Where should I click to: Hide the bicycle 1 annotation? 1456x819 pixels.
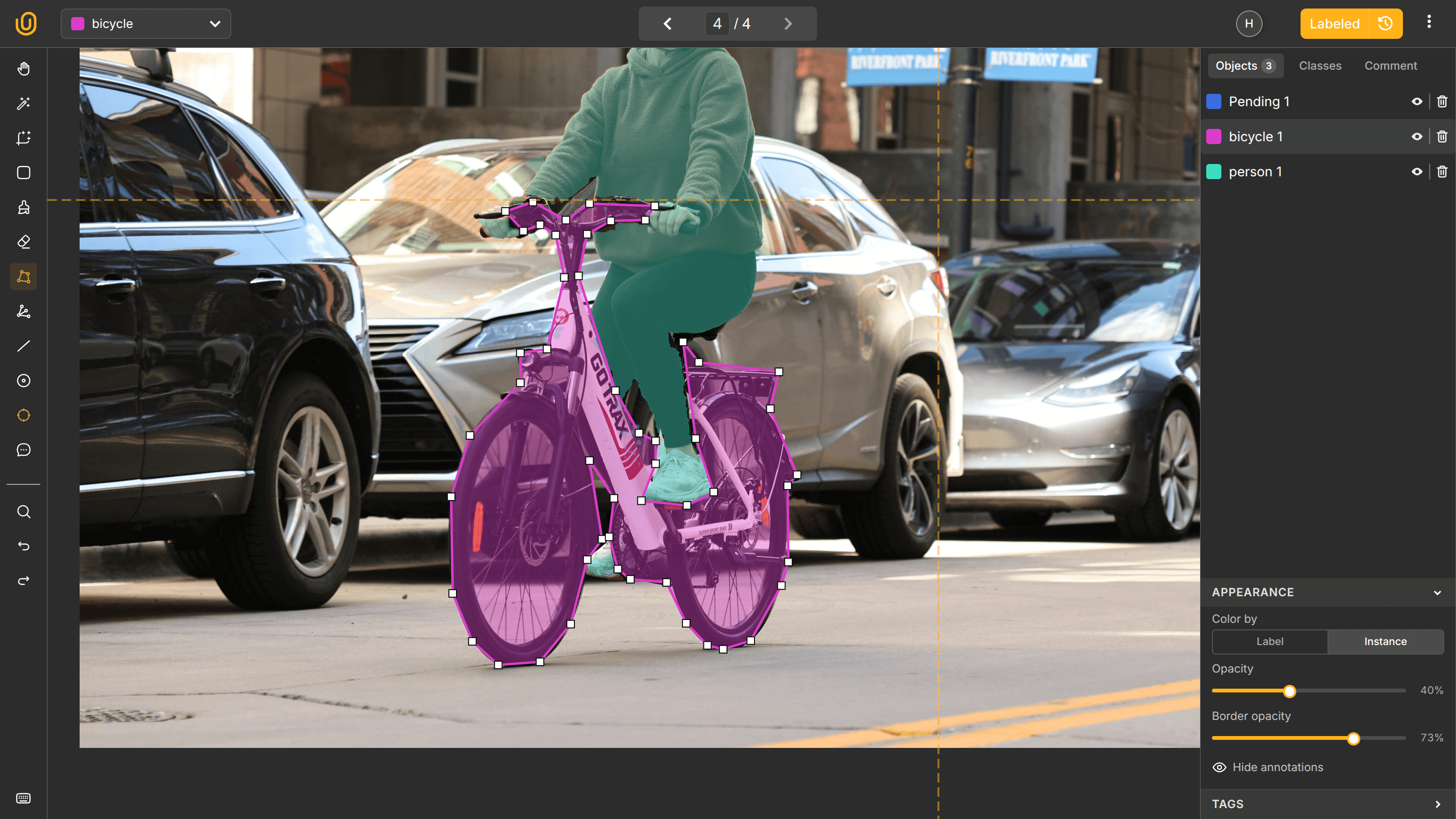pyautogui.click(x=1417, y=136)
